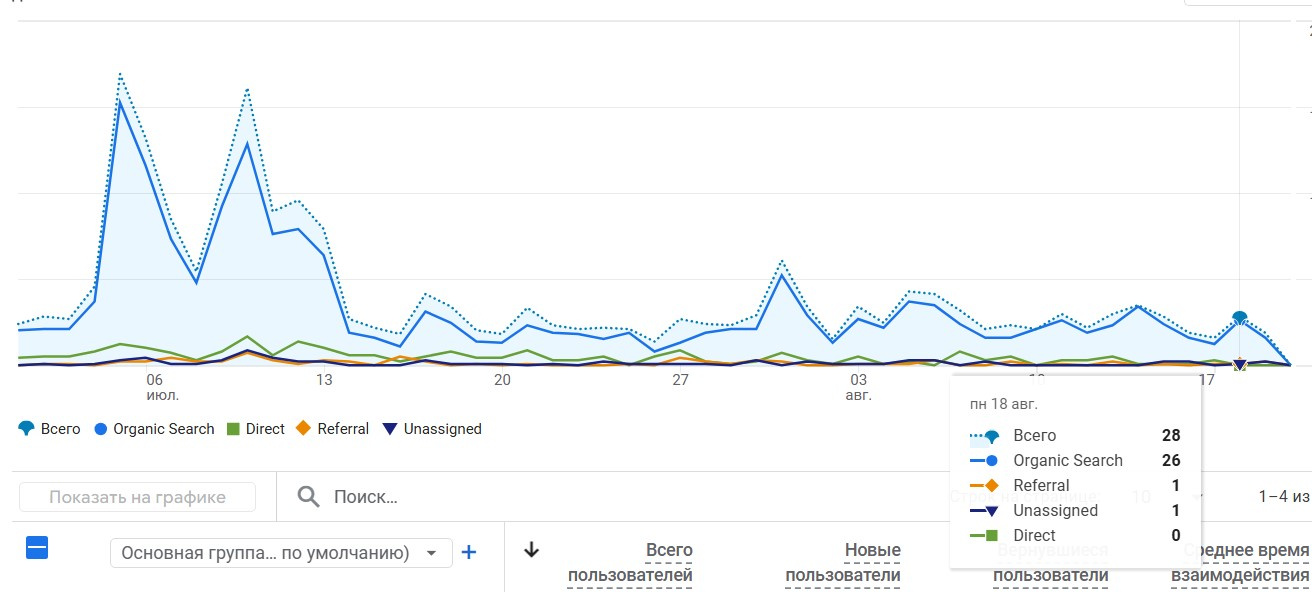Click the Всего icon in the chart legend
Screen dimensions: 1312x592
26,429
